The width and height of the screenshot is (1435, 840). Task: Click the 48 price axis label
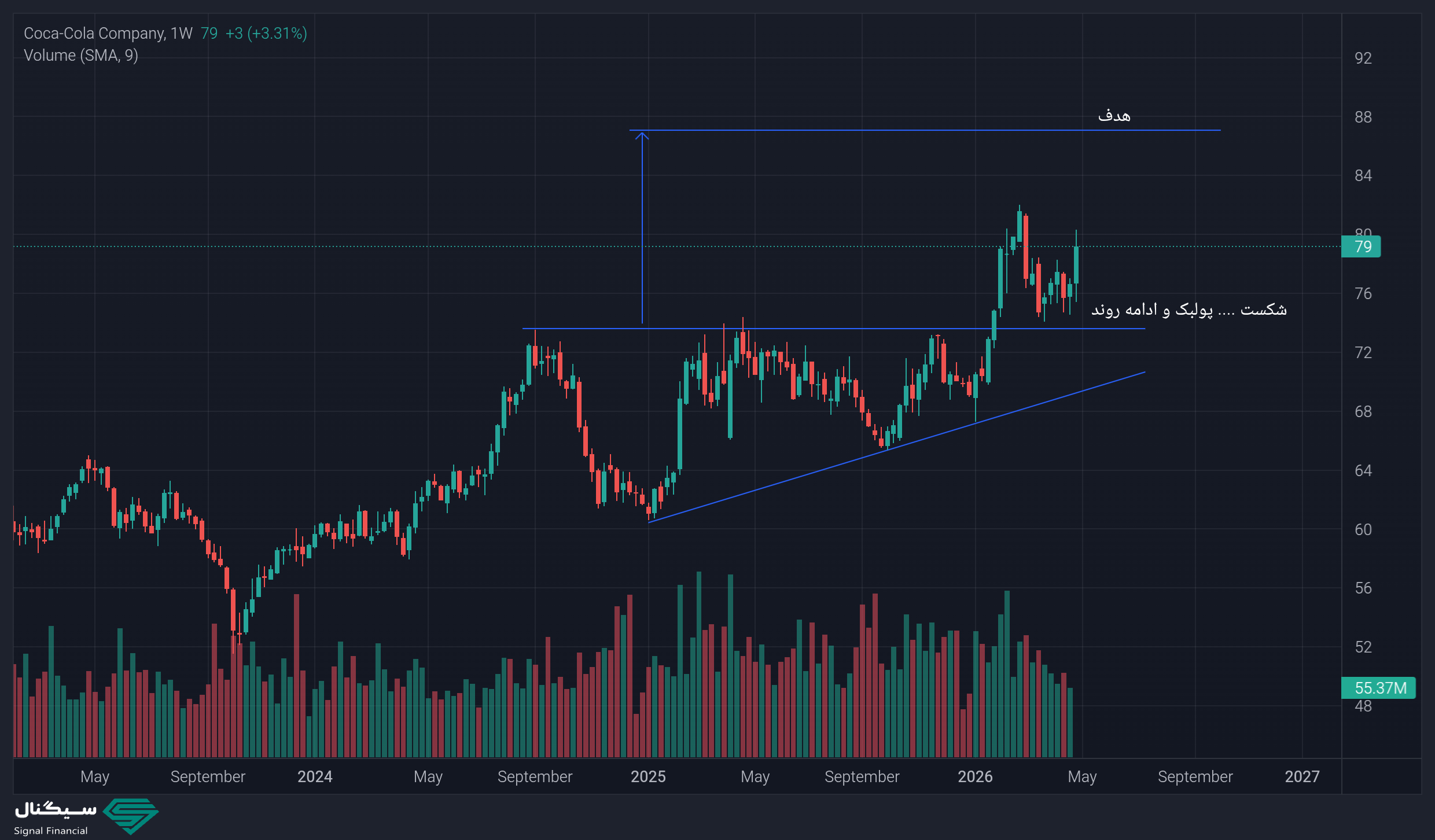[x=1363, y=706]
